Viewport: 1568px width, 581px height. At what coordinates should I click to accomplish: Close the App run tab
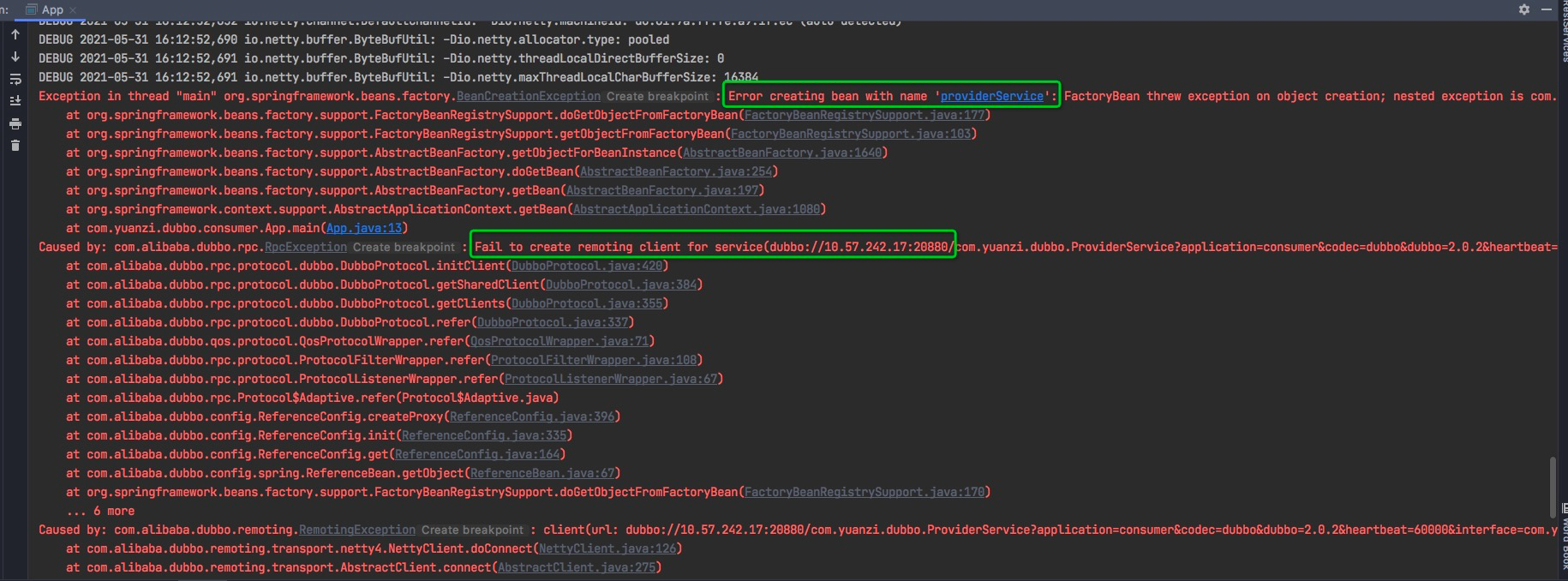pyautogui.click(x=73, y=10)
